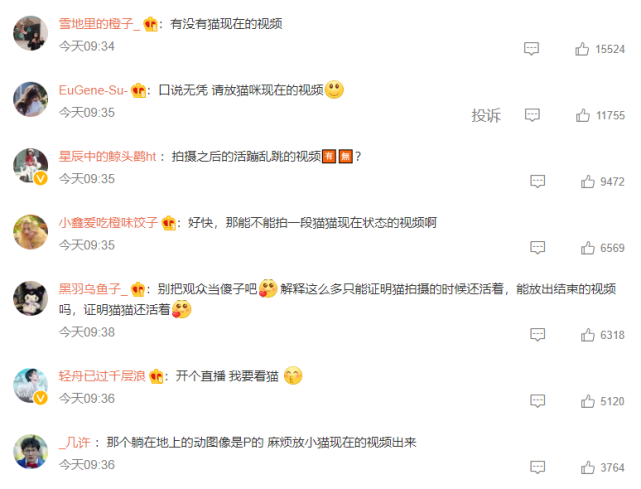View avatar of _几许
The width and height of the screenshot is (641, 489).
(31, 451)
